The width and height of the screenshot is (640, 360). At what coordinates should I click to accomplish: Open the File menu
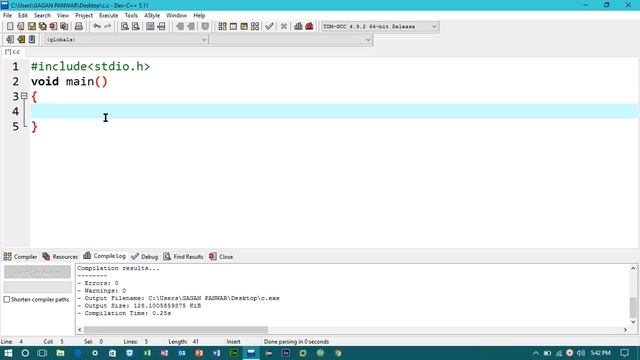pyautogui.click(x=7, y=16)
